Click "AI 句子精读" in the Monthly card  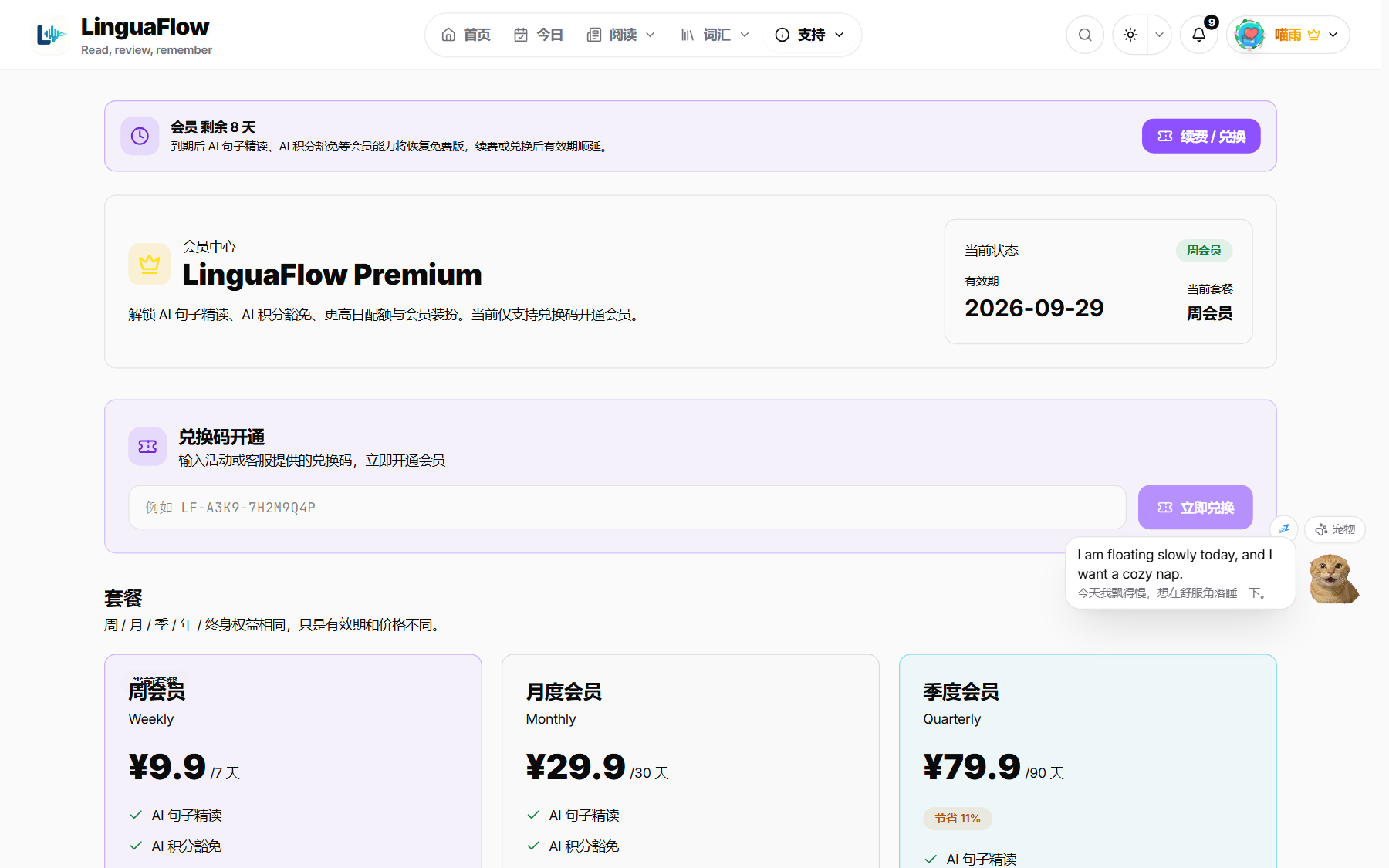(584, 815)
